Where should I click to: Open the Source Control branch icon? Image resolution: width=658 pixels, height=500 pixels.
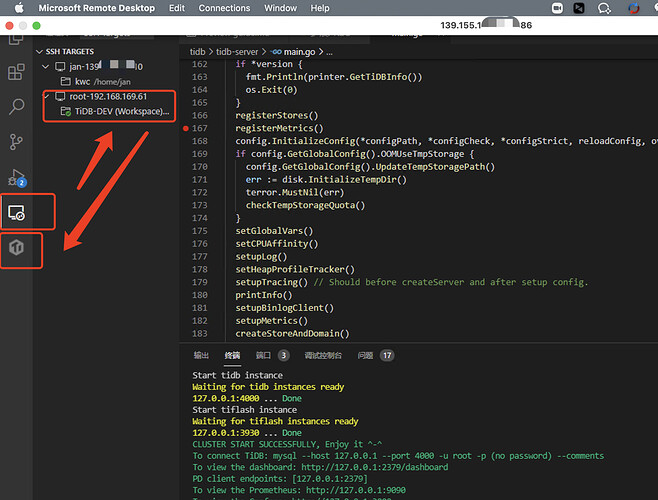16,142
